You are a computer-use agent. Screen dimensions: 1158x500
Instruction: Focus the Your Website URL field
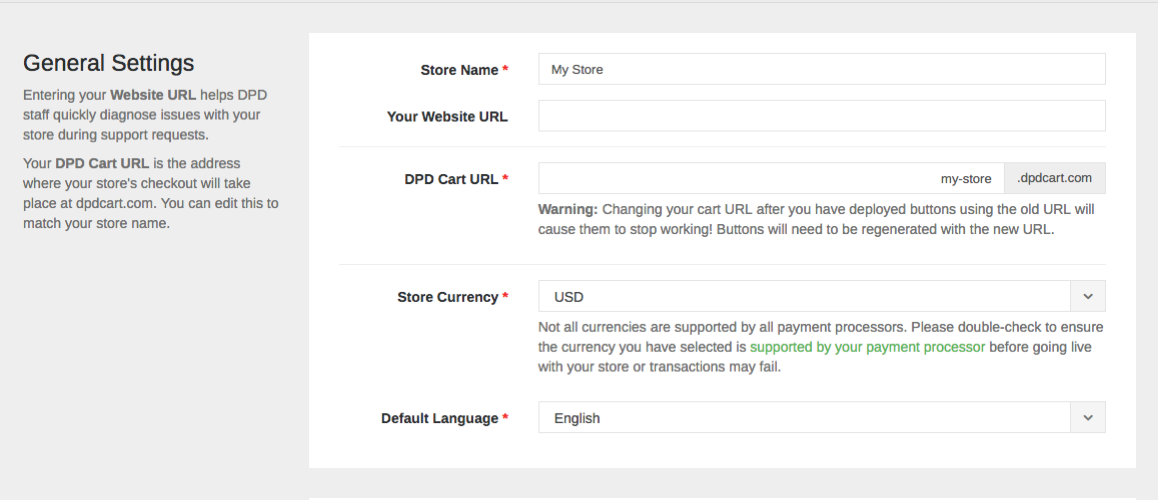tap(821, 116)
